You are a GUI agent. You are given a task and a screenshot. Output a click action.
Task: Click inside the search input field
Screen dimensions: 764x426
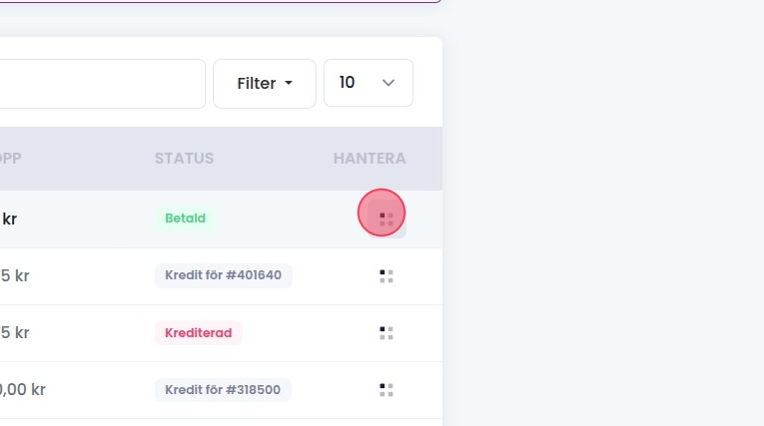click(100, 84)
